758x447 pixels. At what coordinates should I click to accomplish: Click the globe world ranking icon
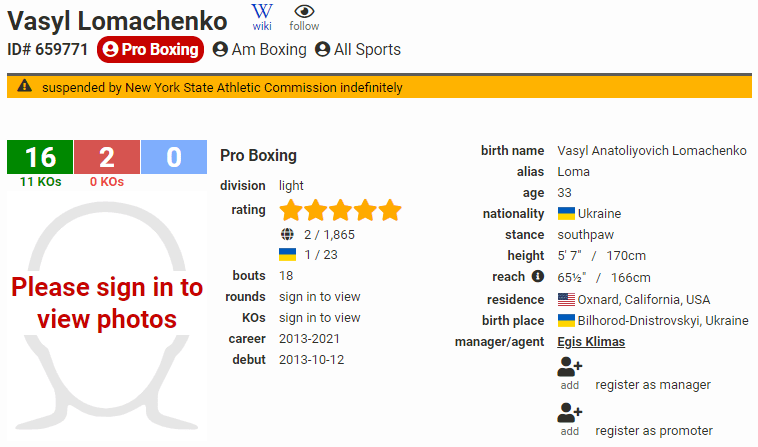point(287,234)
